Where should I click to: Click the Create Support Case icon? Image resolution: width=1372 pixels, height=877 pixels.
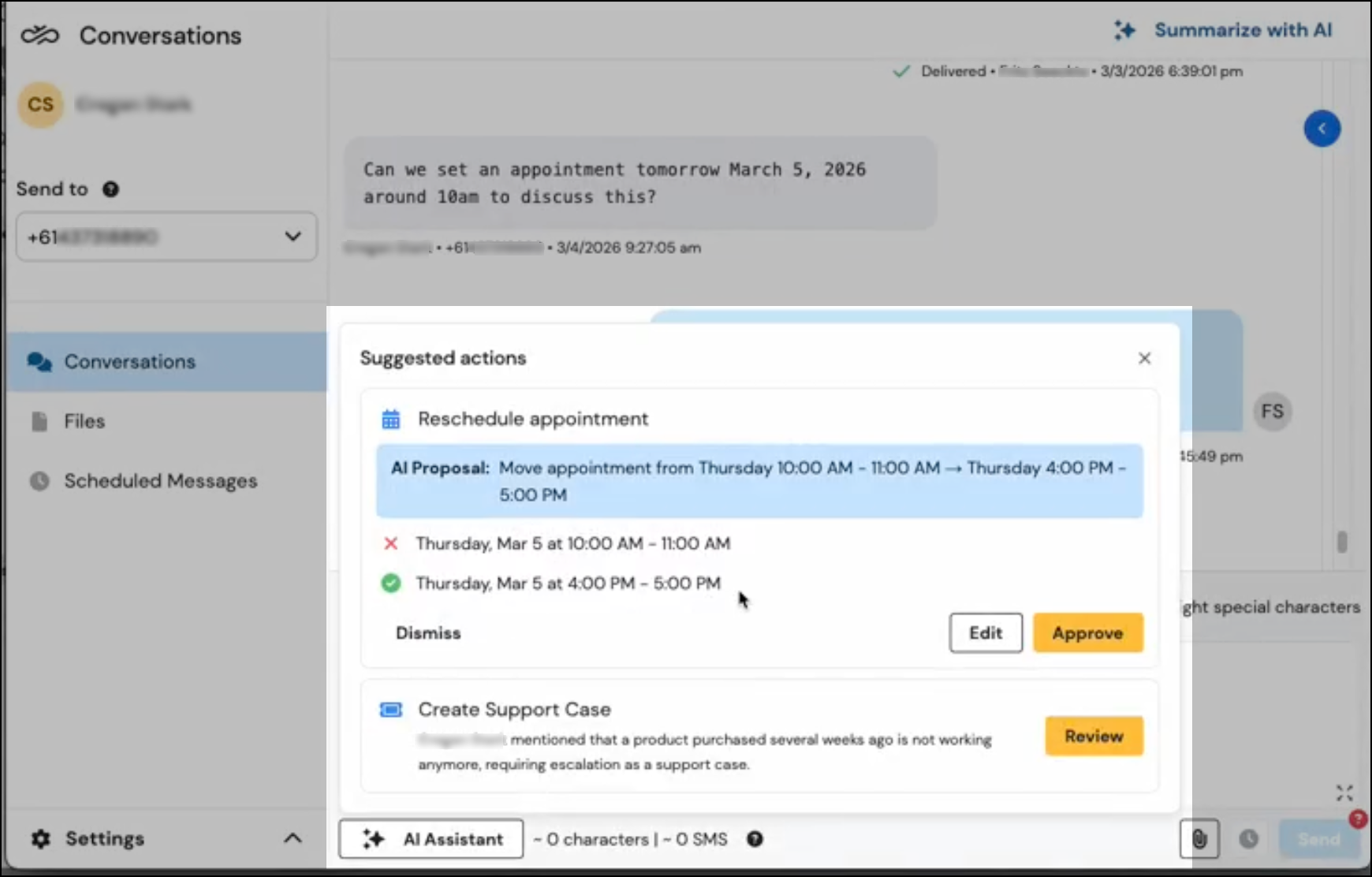coord(391,710)
